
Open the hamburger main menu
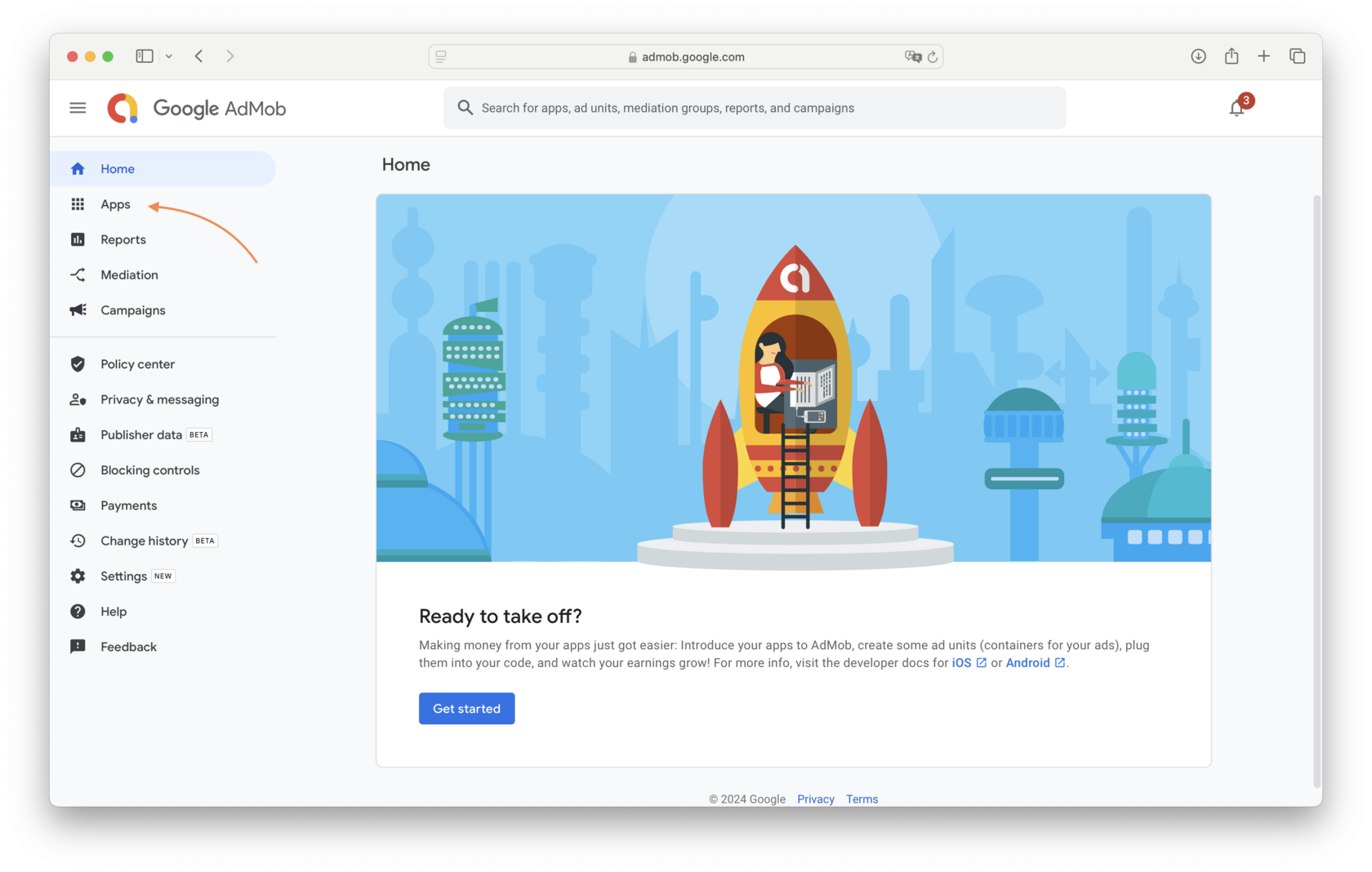click(78, 108)
